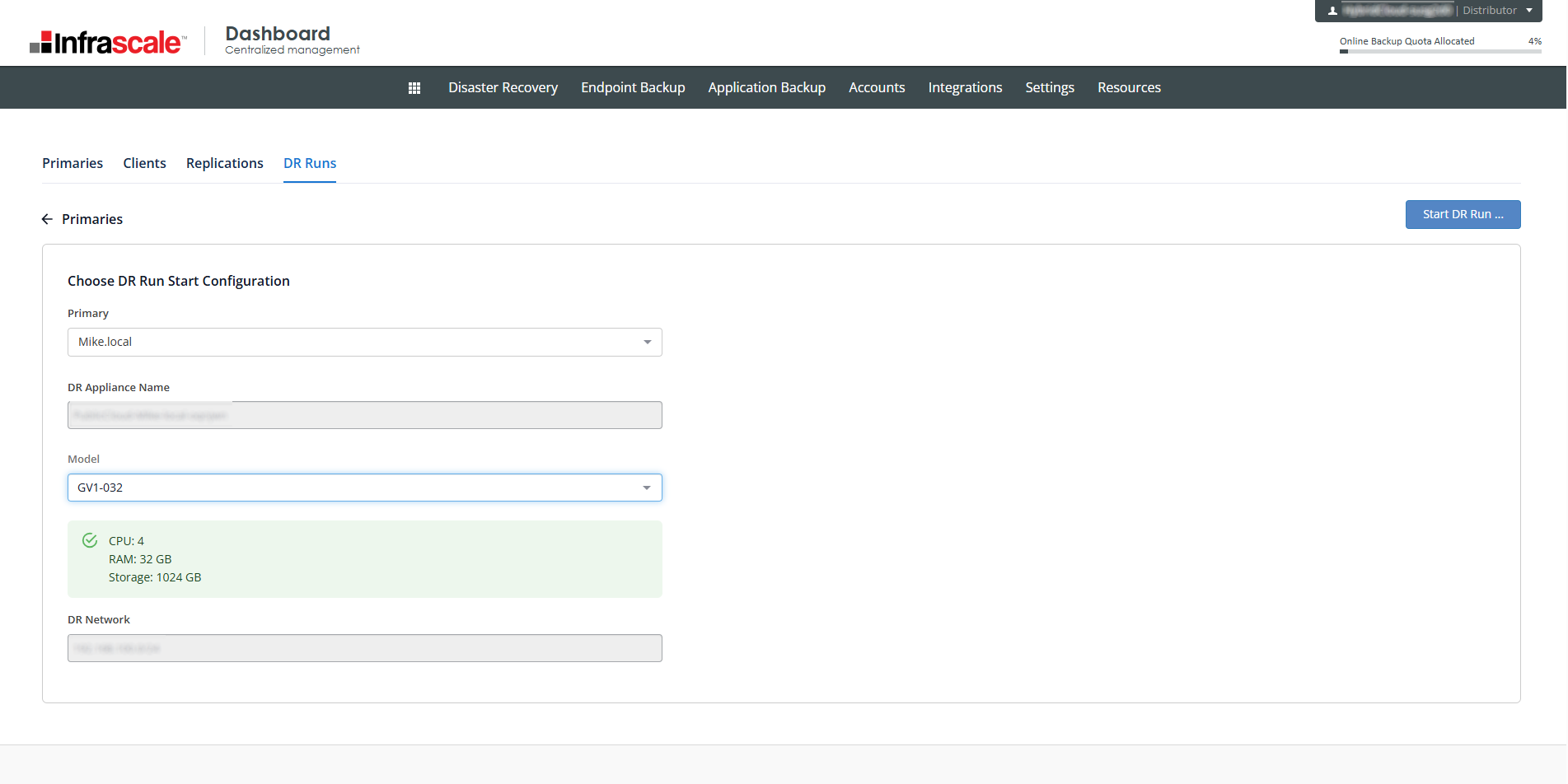The width and height of the screenshot is (1568, 784).
Task: Open the Disaster Recovery menu
Action: [503, 88]
